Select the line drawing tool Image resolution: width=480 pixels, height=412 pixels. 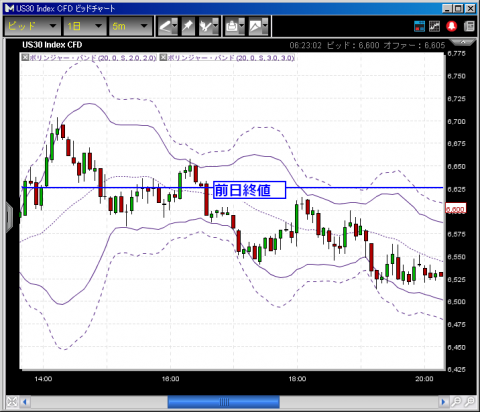[x=165, y=26]
